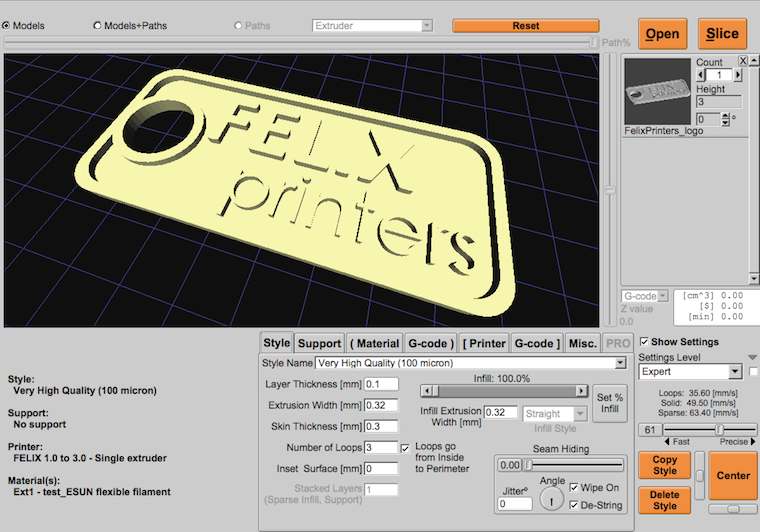Select the Models+Paths radio button
Screen dimensions: 760x532
97,25
